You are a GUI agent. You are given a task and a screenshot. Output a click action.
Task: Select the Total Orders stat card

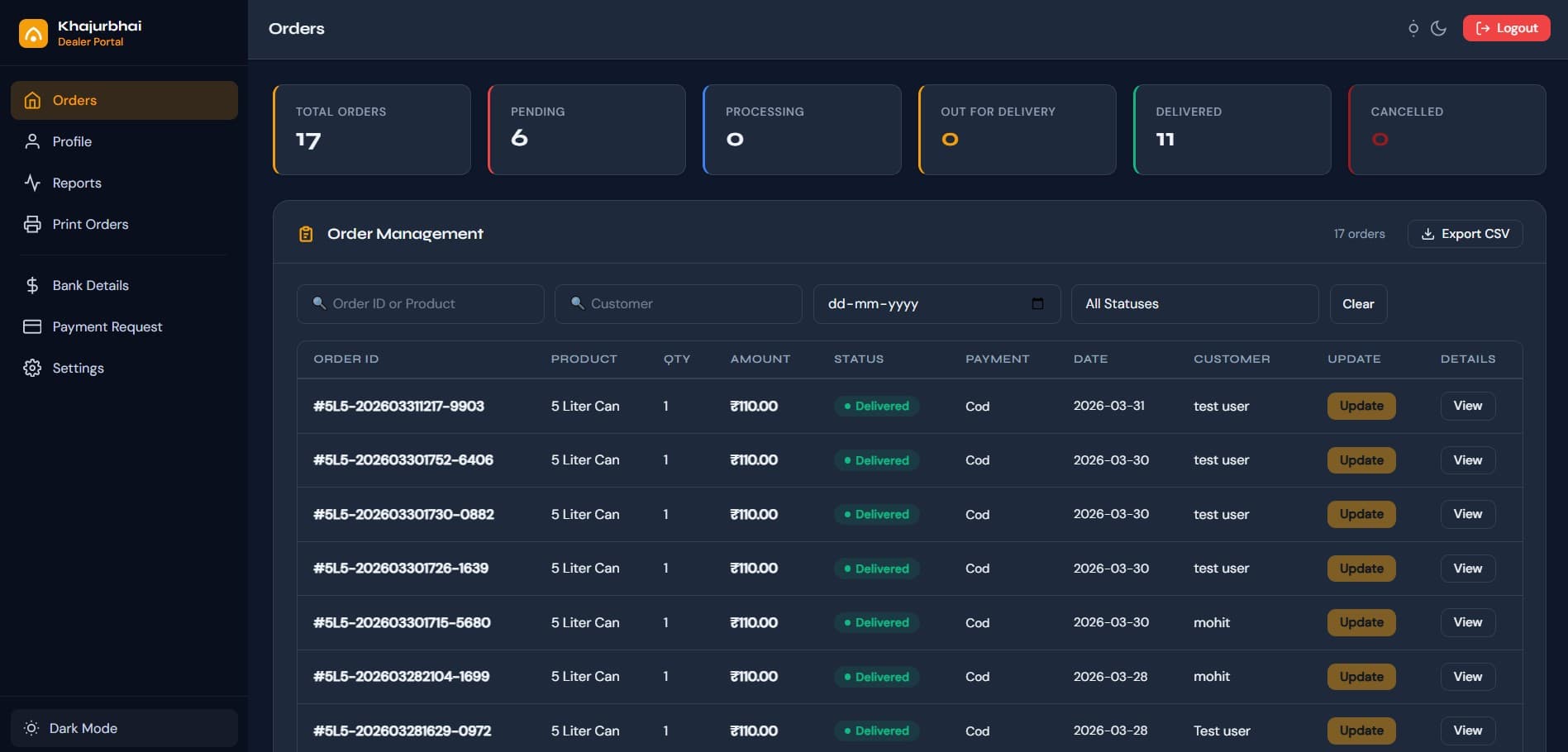[x=372, y=130]
